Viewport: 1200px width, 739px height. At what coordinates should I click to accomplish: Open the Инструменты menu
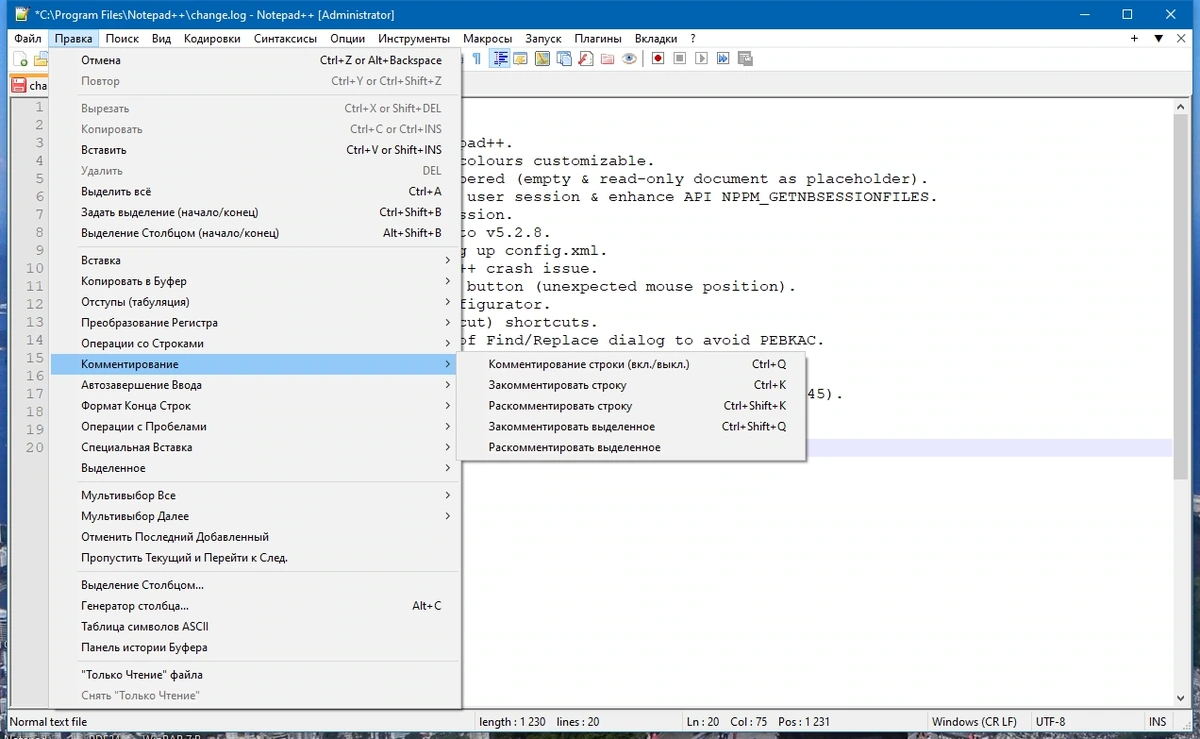414,39
